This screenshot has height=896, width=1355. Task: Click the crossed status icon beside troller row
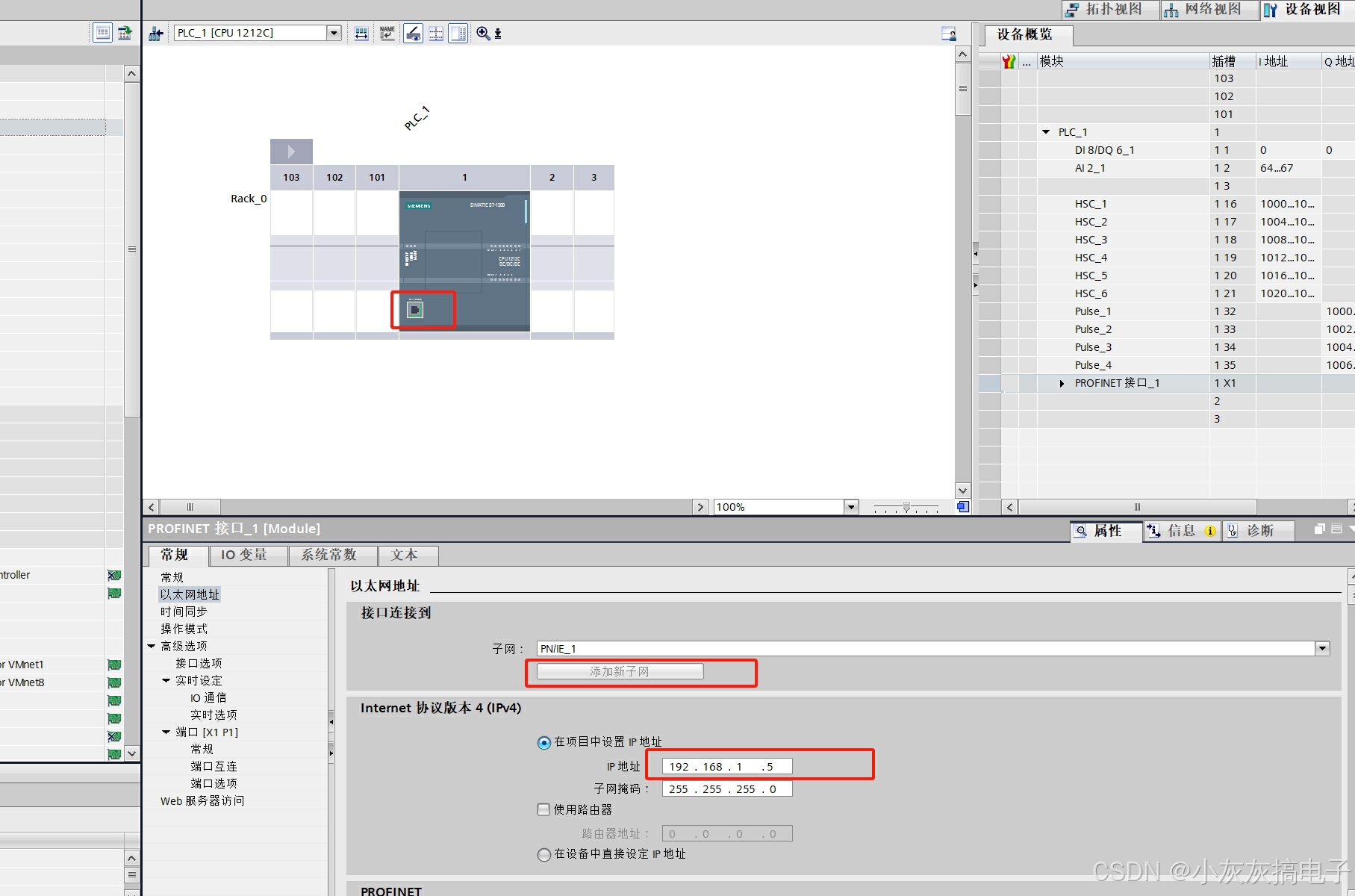[x=114, y=575]
